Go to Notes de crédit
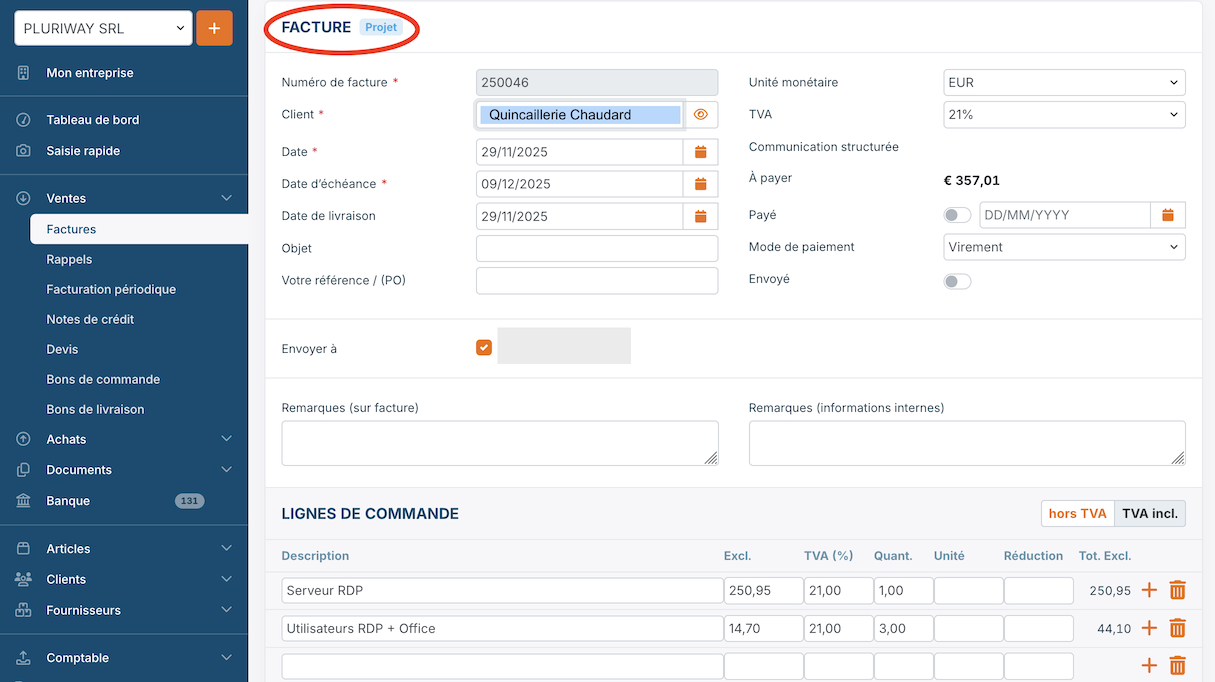Image resolution: width=1215 pixels, height=682 pixels. (x=90, y=319)
